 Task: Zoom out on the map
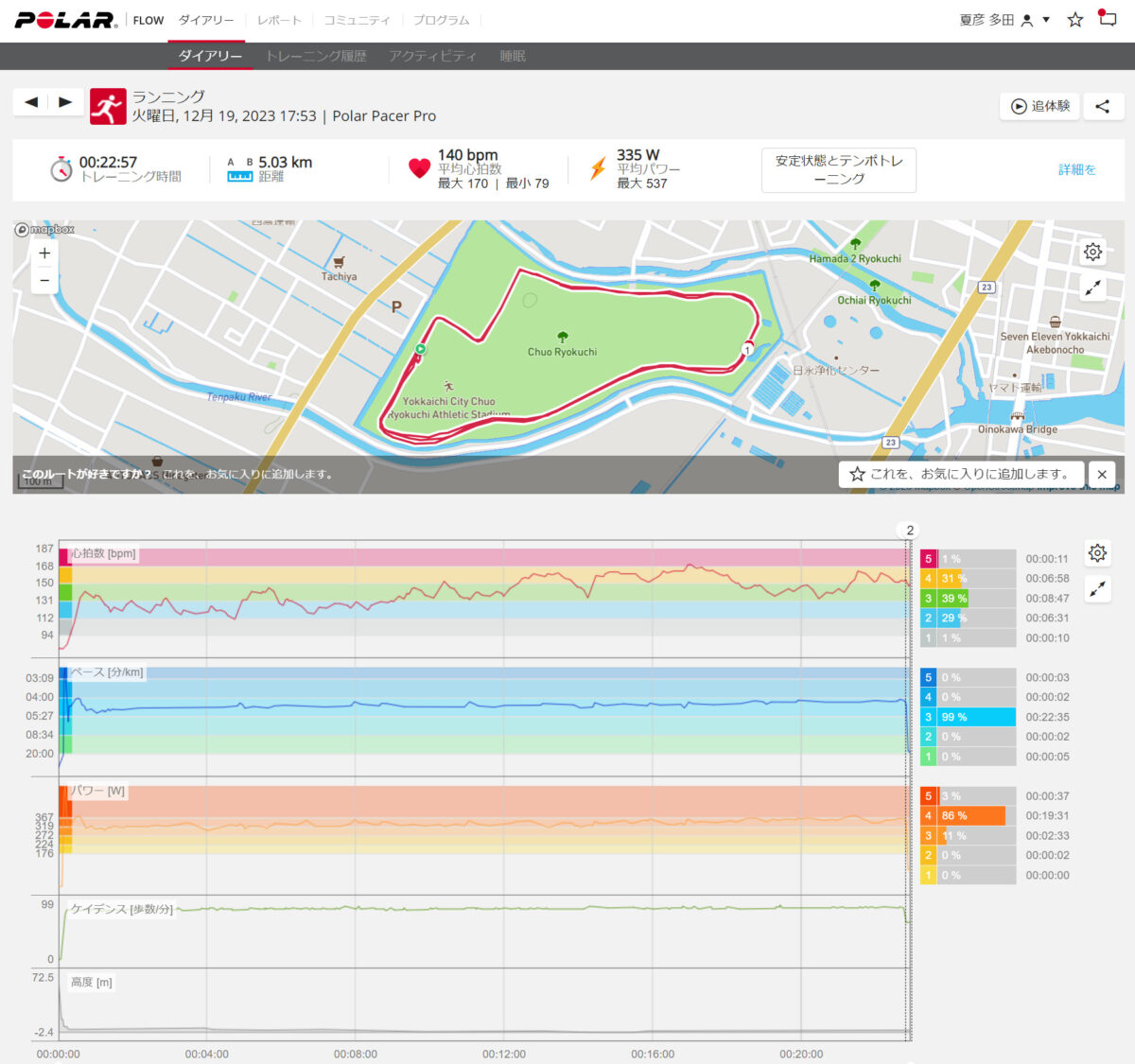[x=44, y=281]
